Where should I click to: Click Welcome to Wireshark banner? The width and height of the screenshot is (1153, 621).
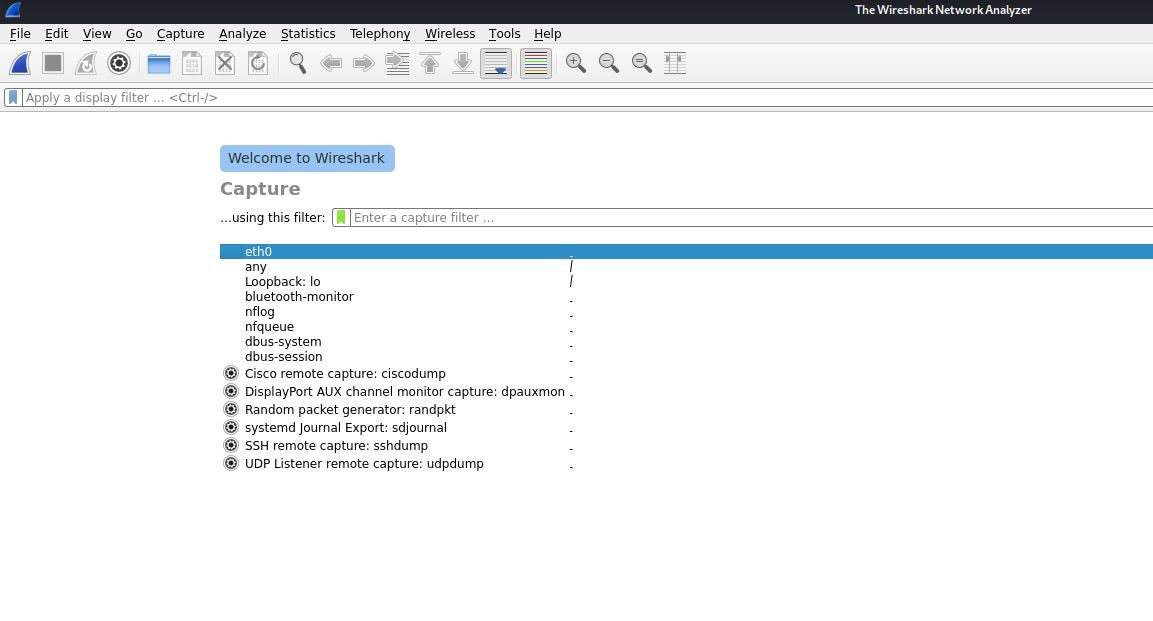(307, 159)
